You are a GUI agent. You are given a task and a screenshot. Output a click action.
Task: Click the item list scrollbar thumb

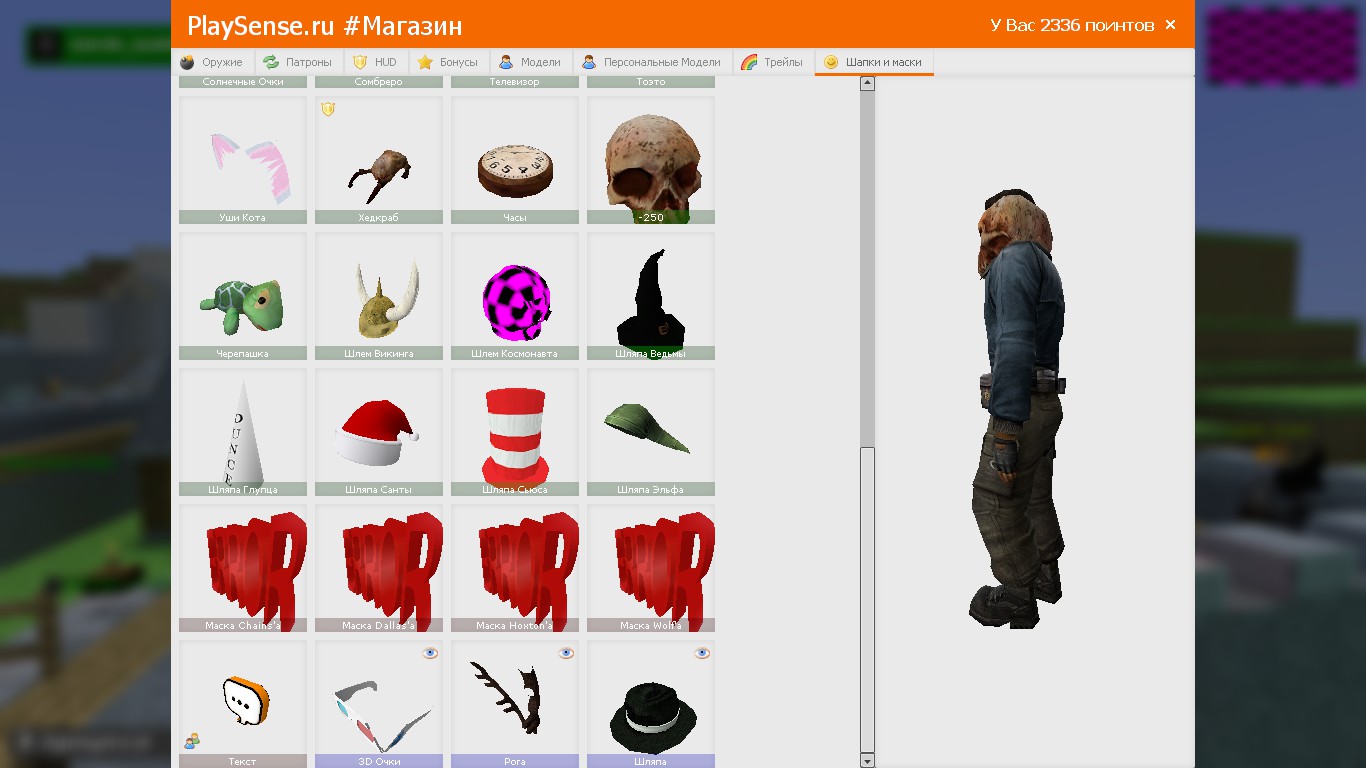pyautogui.click(x=867, y=598)
